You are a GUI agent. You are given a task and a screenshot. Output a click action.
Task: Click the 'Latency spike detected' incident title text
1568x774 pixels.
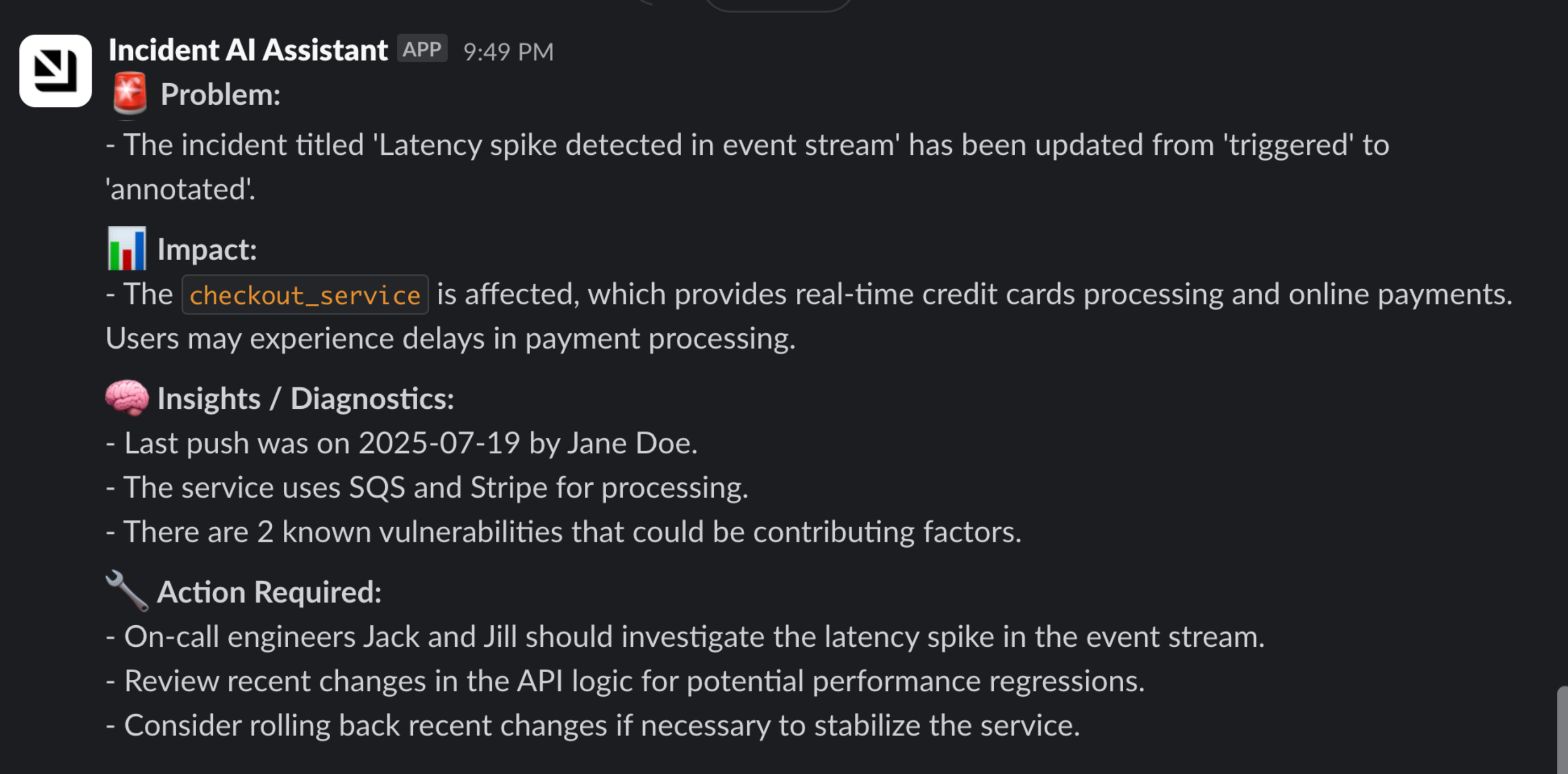636,145
